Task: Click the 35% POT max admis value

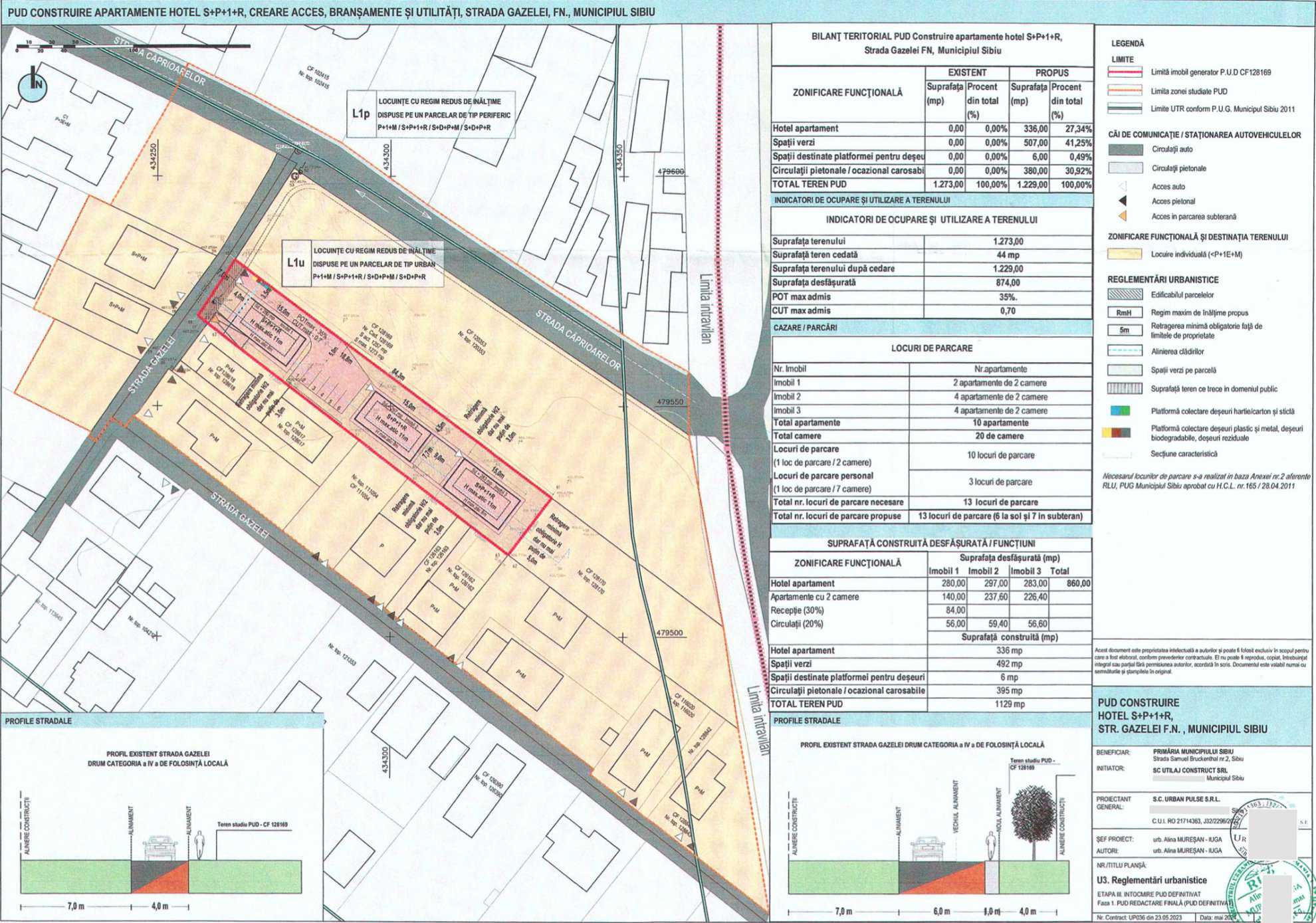Action: [x=1008, y=297]
